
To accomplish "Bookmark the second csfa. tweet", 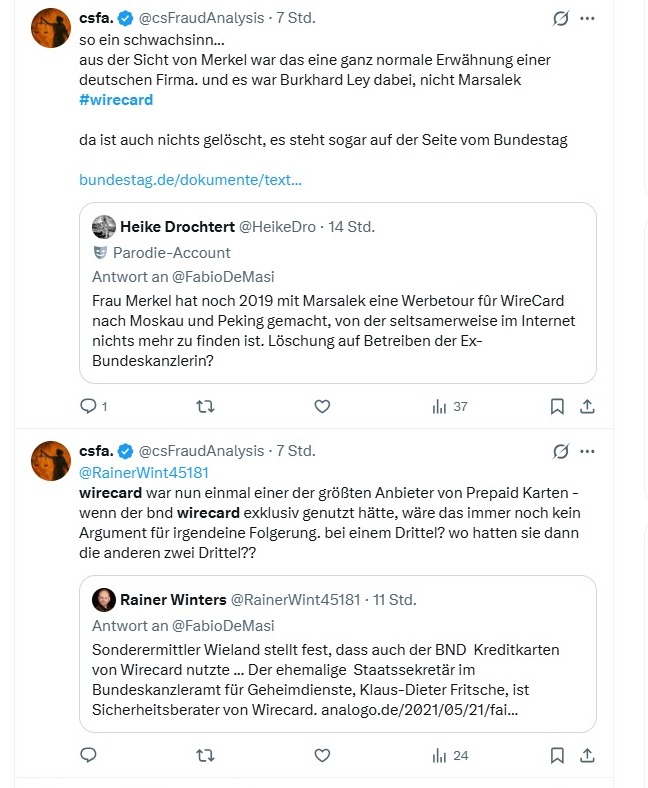I will 558,755.
